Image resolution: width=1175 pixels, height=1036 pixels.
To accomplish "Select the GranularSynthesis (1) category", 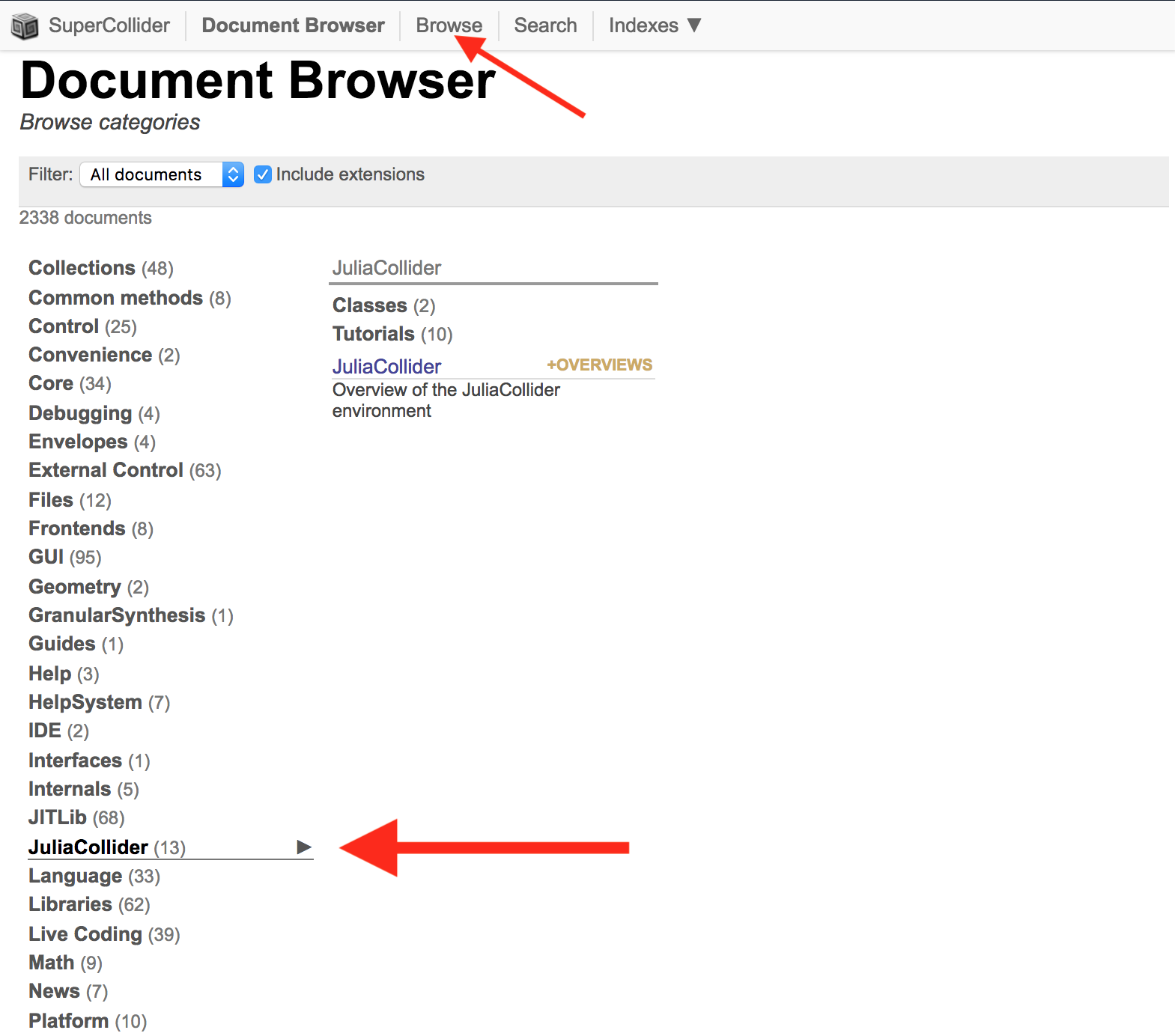I will pos(131,615).
